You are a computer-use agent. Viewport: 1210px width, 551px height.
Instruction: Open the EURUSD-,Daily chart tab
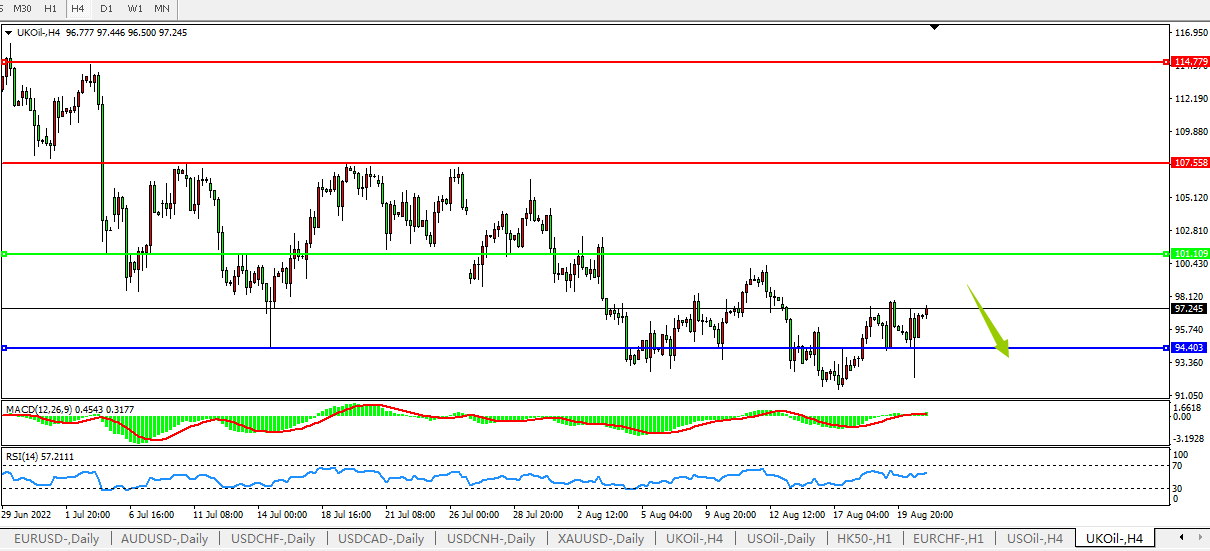[56, 539]
